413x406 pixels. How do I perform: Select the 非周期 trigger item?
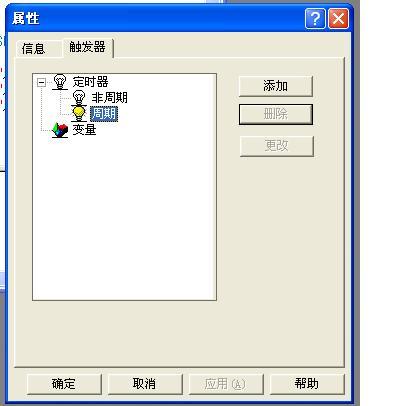pyautogui.click(x=110, y=98)
